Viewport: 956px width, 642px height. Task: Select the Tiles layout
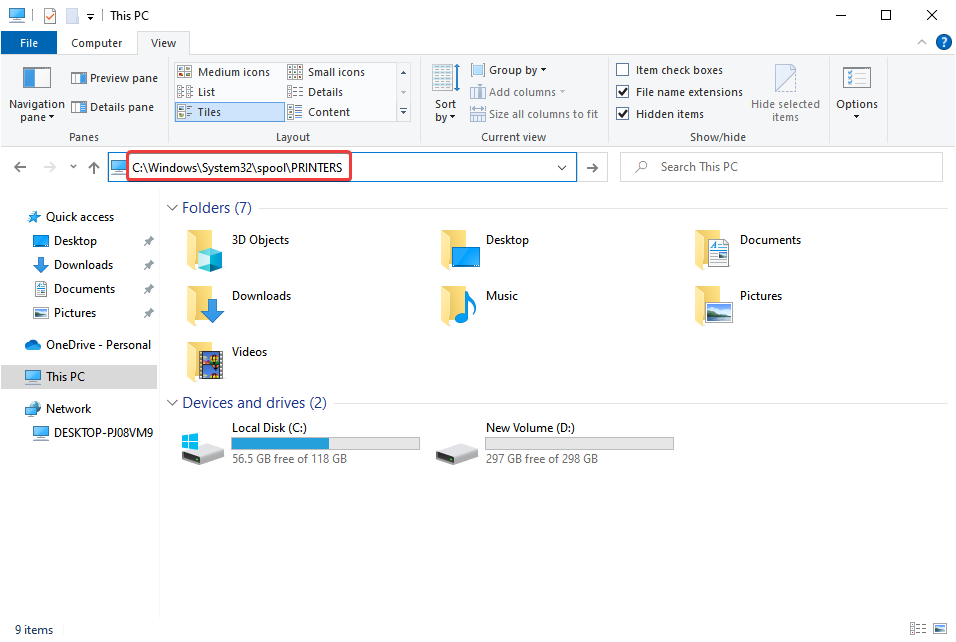pyautogui.click(x=229, y=112)
